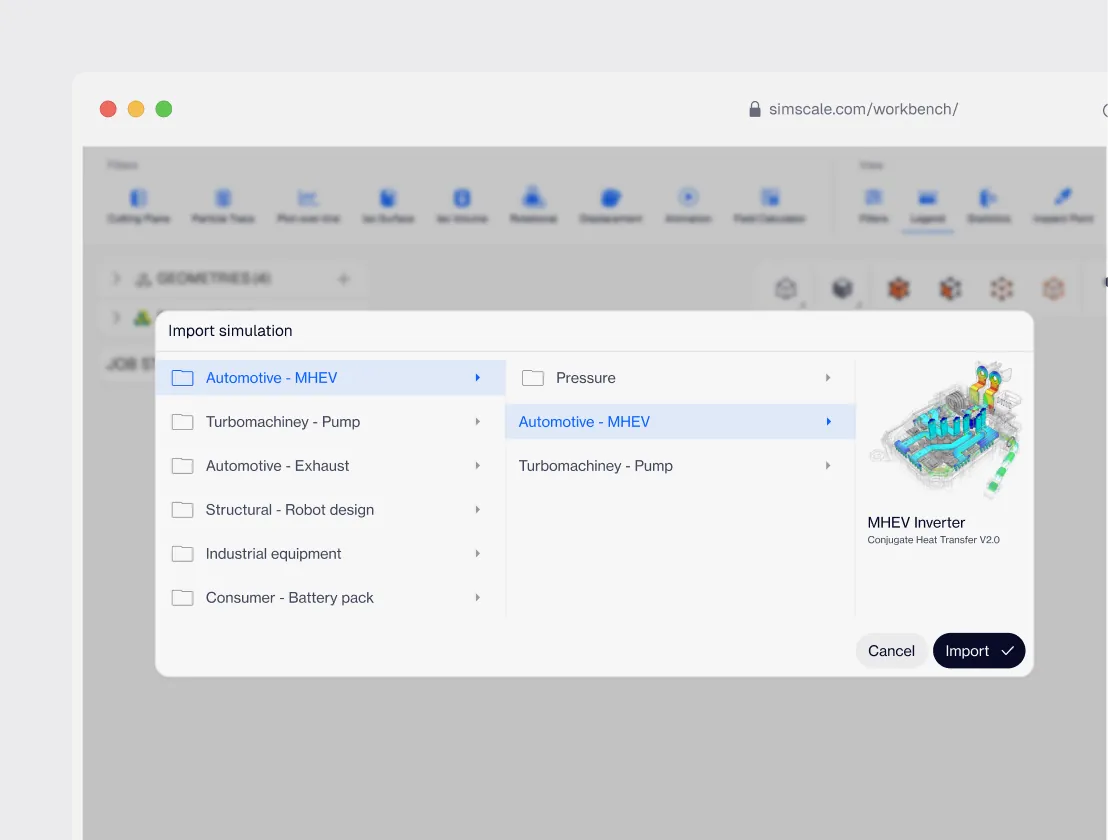Click the grey solid cube render mode icon
The height and width of the screenshot is (840, 1108).
[x=842, y=288]
